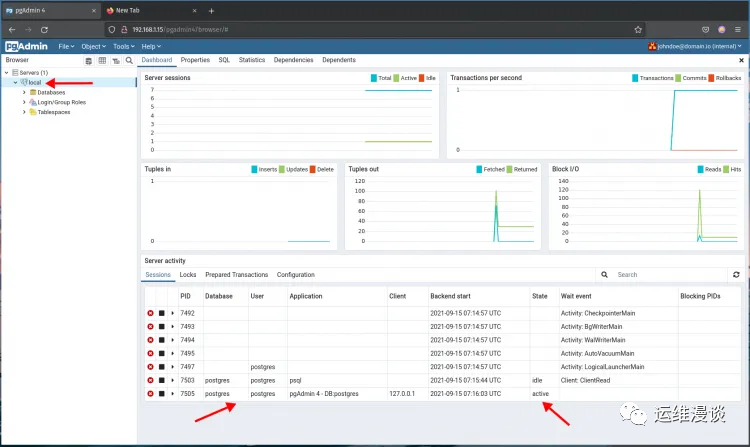Expand details row for PID 7497
750x447 pixels.
(173, 367)
